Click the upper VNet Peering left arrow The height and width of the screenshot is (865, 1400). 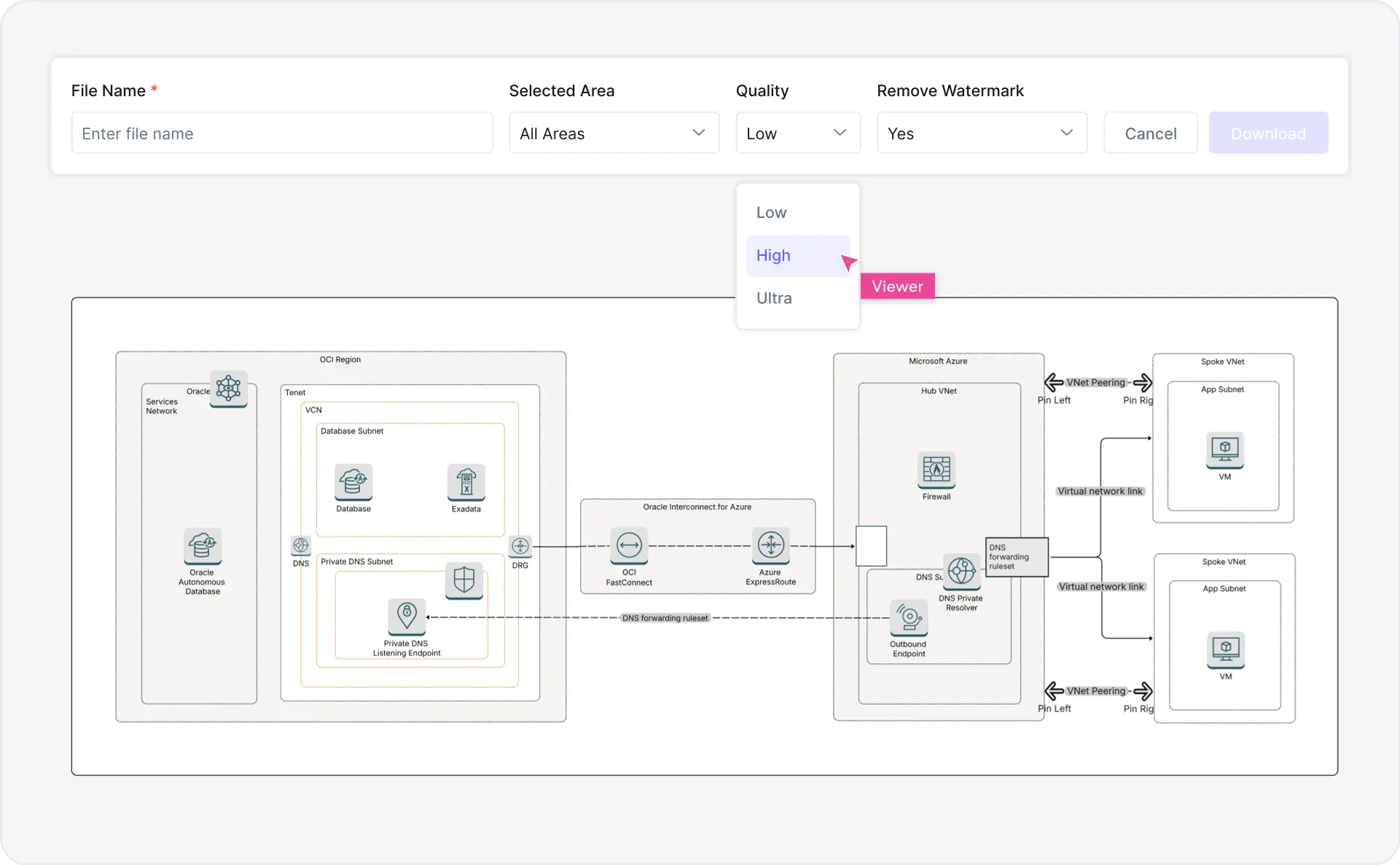pyautogui.click(x=1054, y=383)
